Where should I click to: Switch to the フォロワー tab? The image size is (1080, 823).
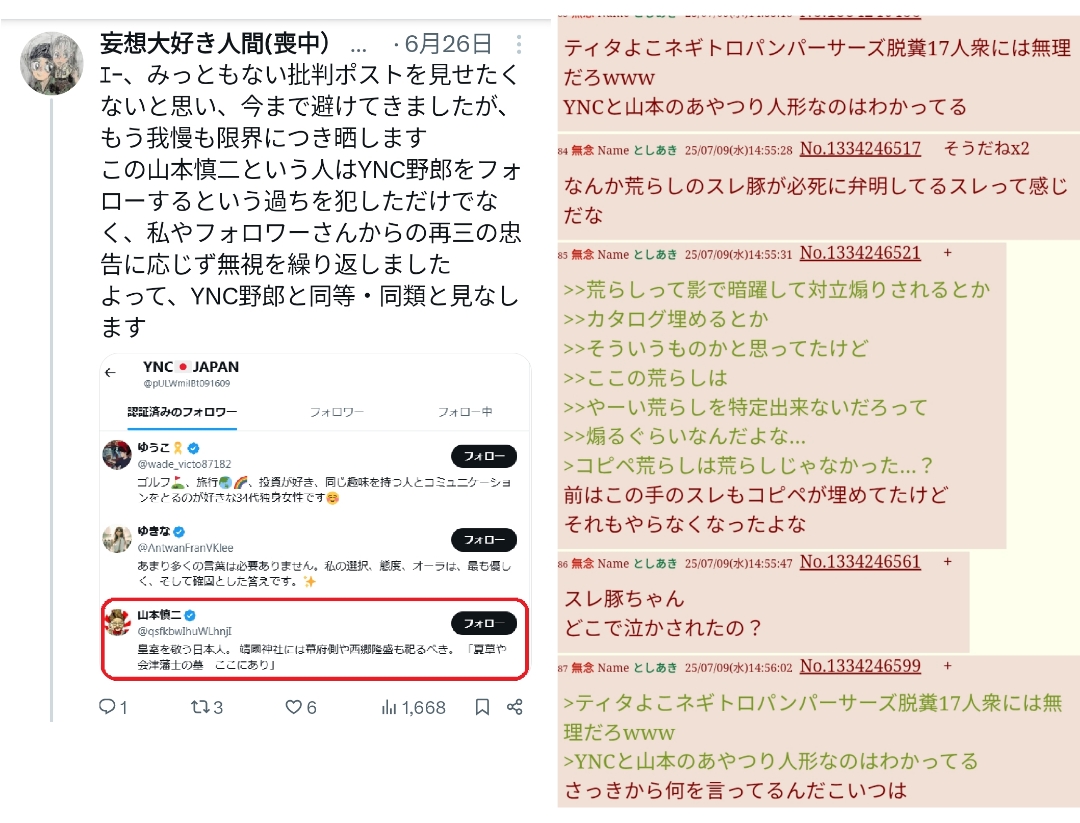[336, 412]
